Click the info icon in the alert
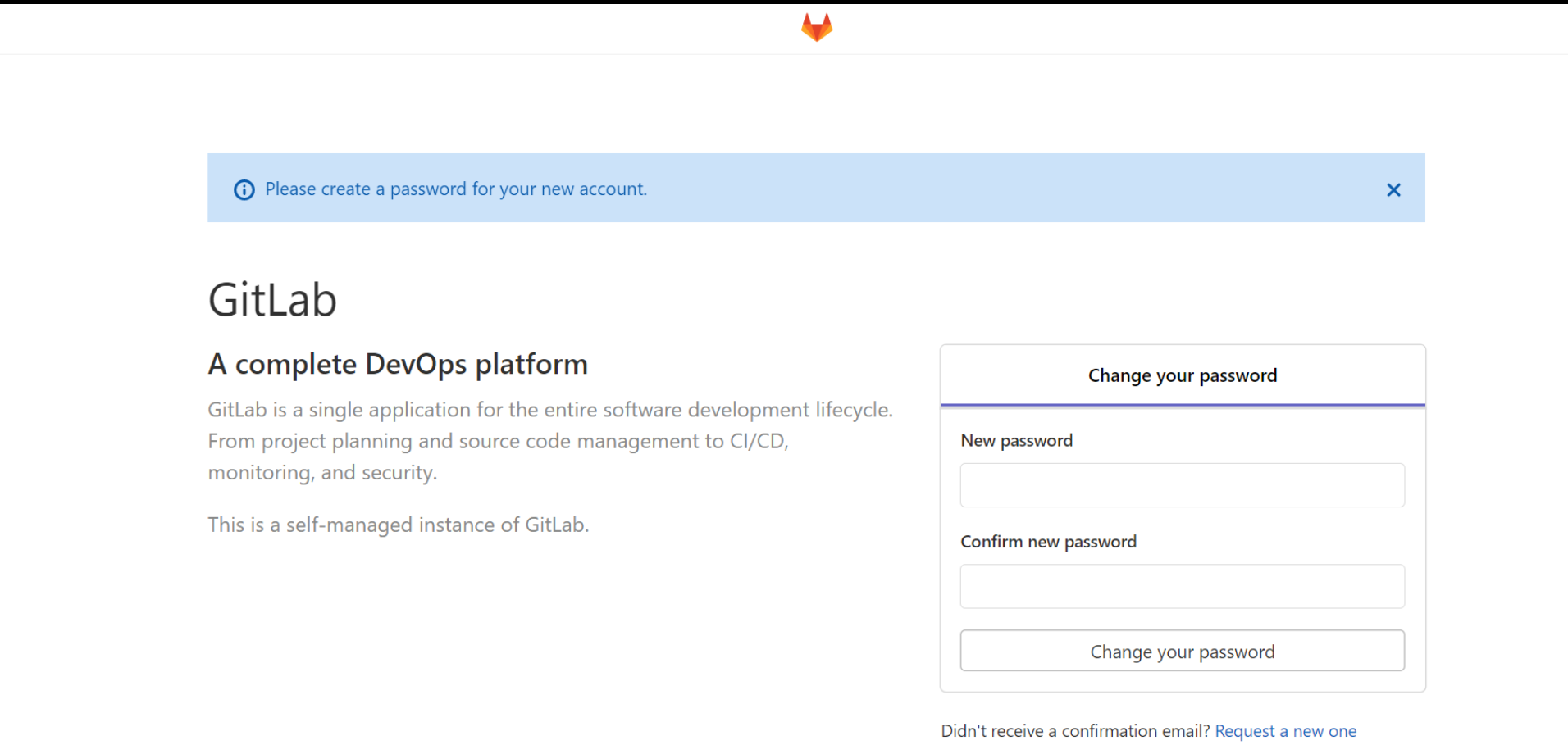 [x=244, y=189]
